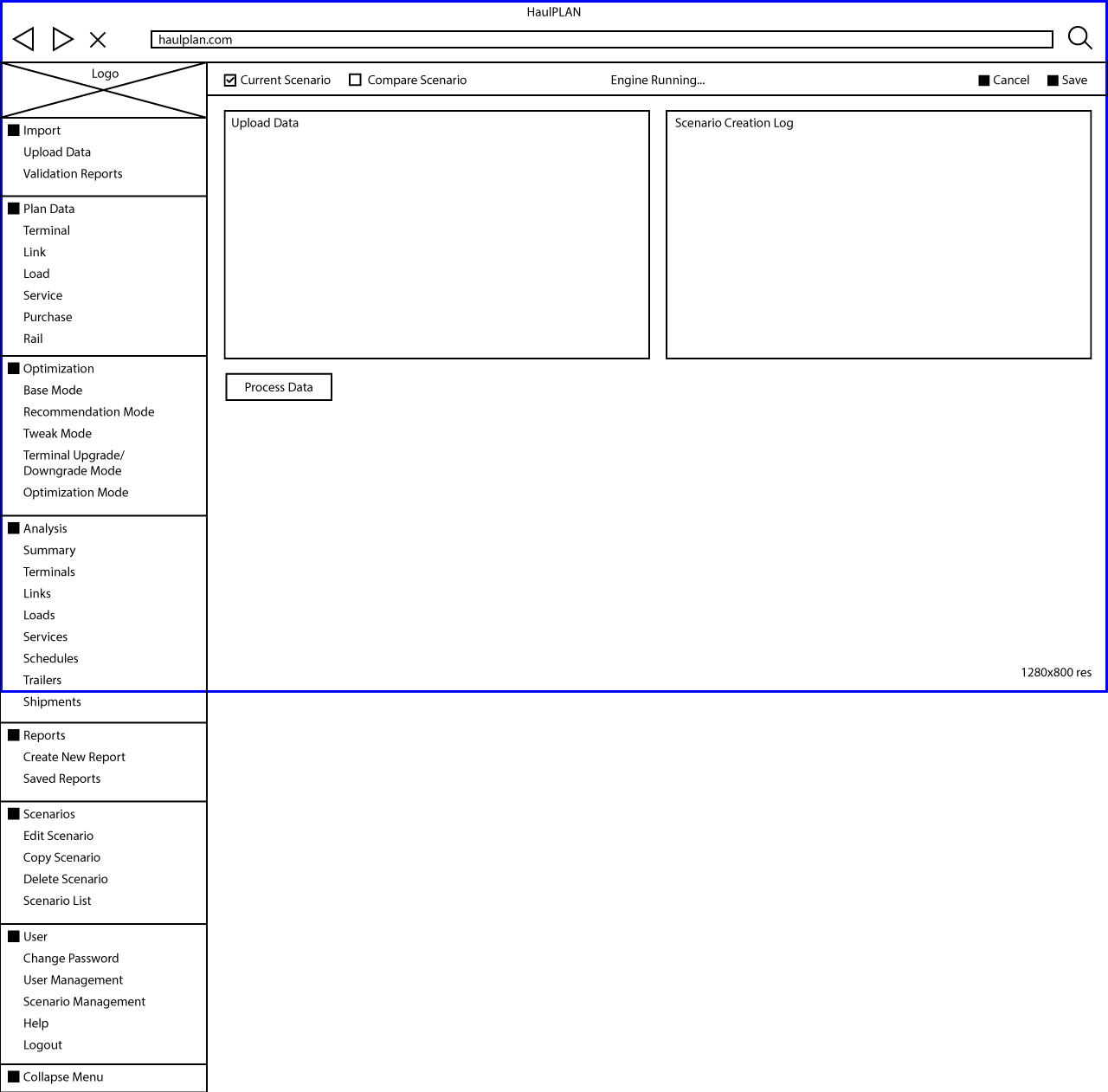The image size is (1108, 1092).
Task: Open Recommendation Mode
Action: point(89,412)
